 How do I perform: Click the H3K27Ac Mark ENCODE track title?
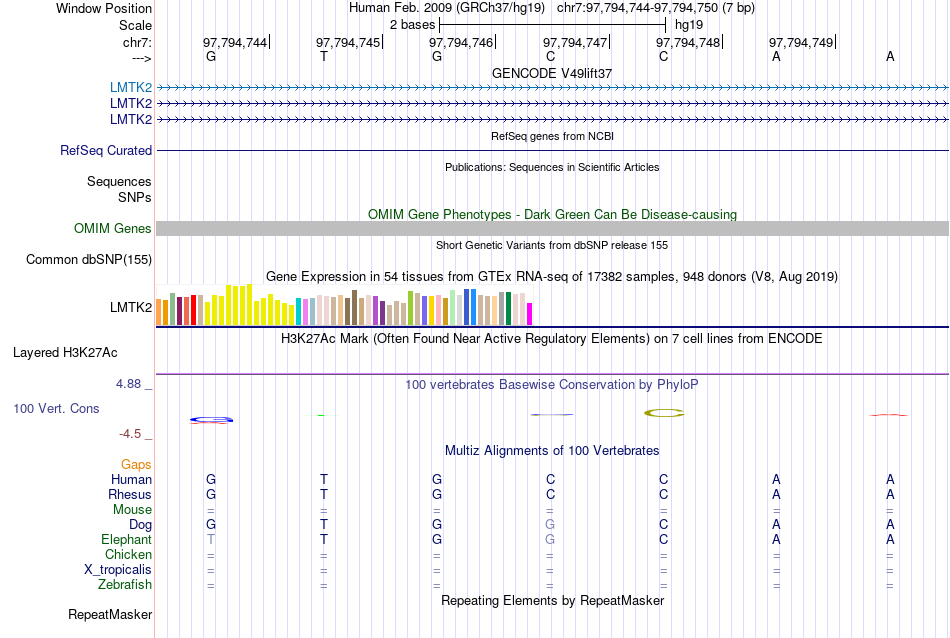pos(552,339)
